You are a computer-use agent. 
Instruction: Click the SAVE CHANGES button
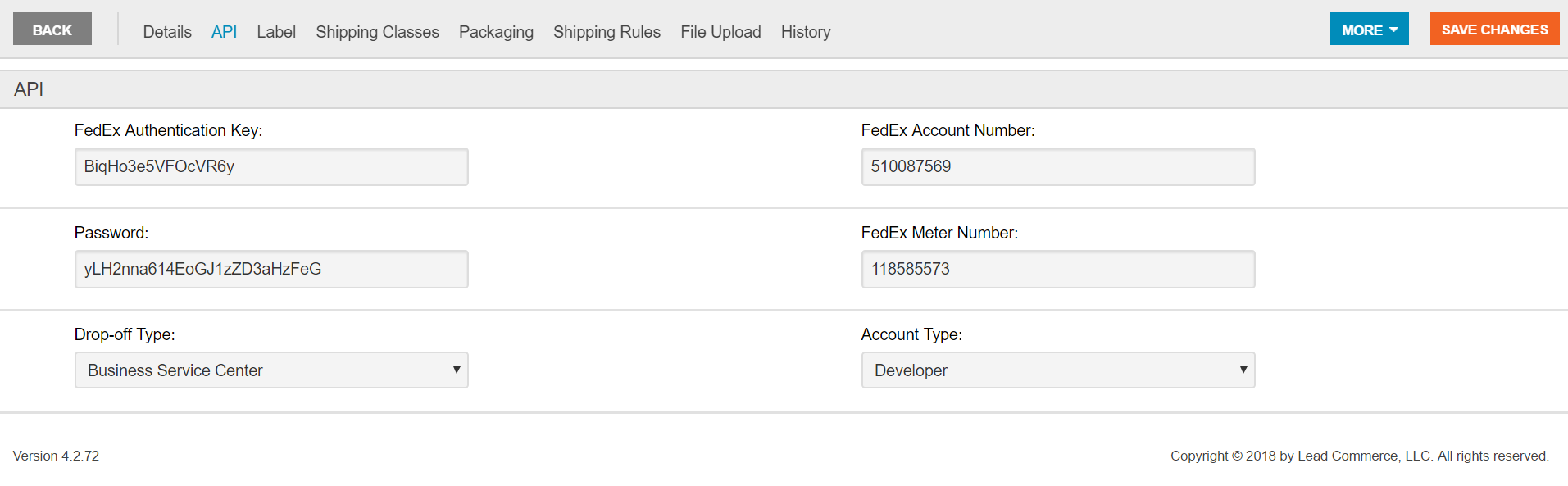coord(1494,30)
